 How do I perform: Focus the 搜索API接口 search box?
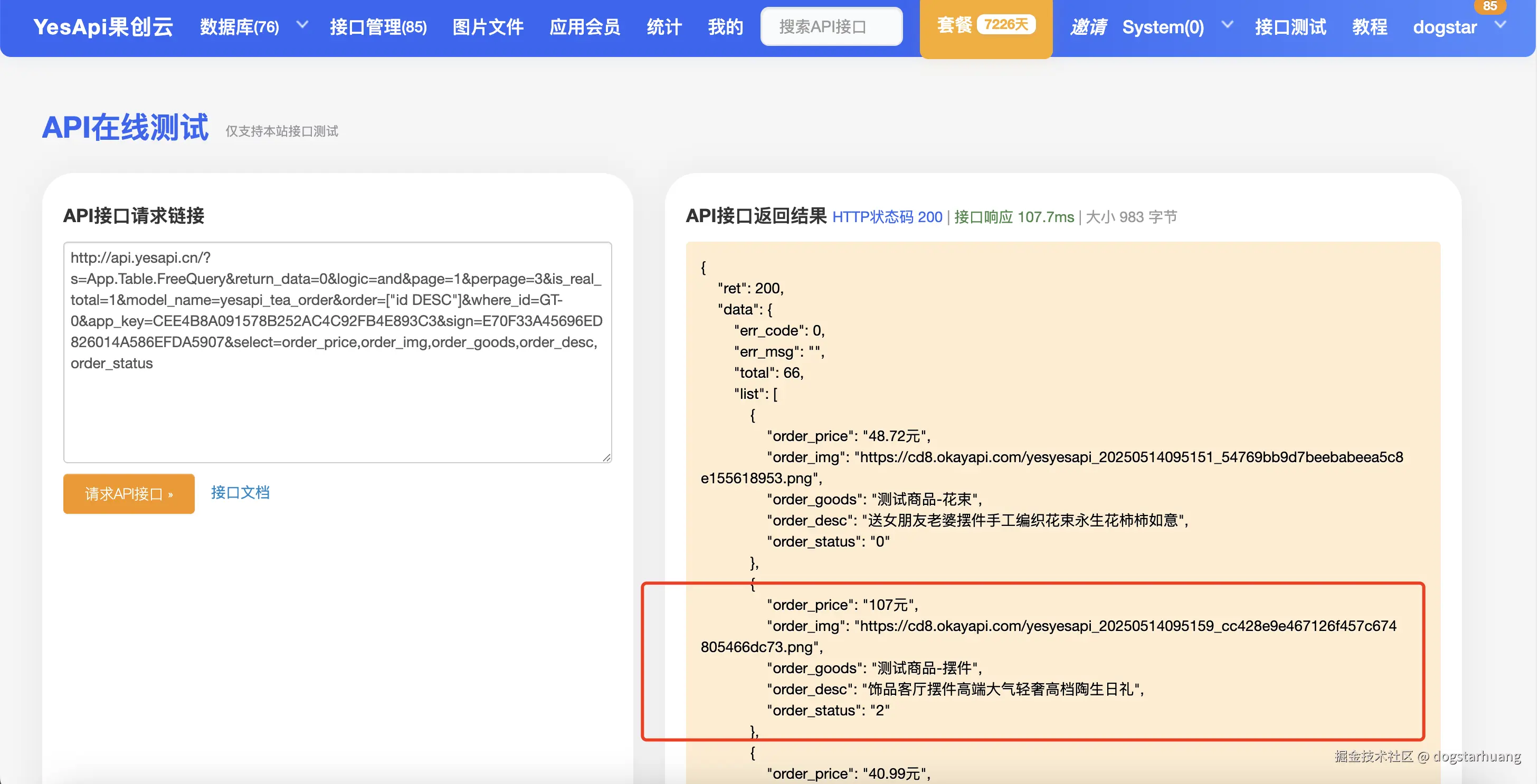[831, 27]
